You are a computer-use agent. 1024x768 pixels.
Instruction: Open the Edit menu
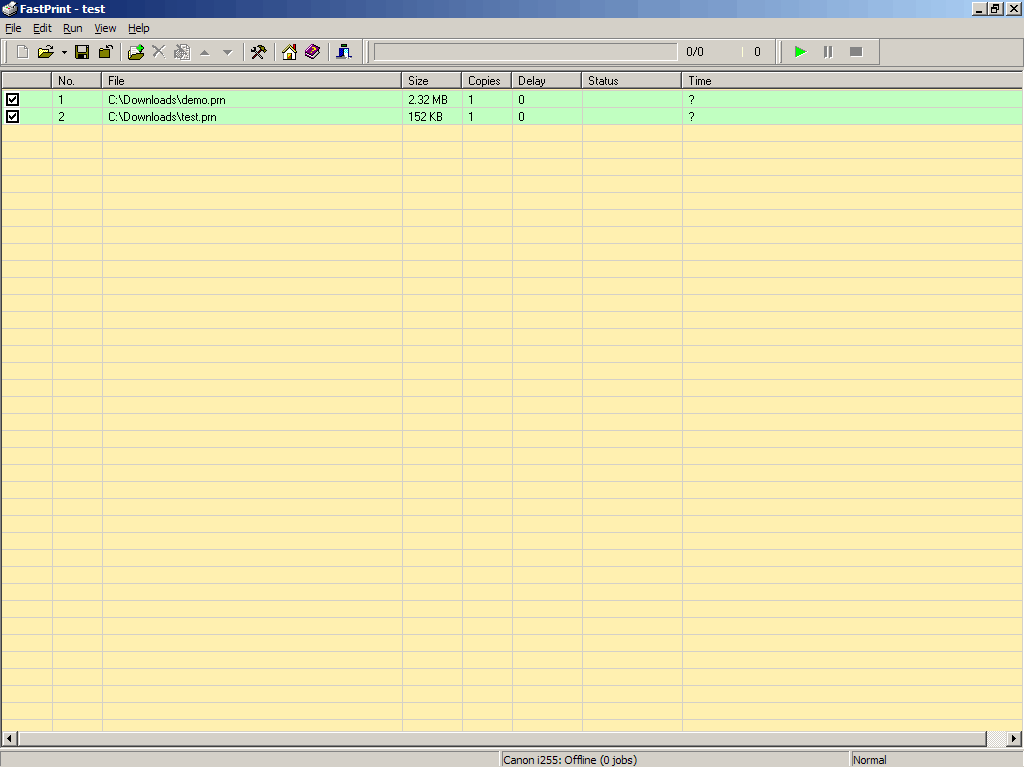tap(42, 28)
